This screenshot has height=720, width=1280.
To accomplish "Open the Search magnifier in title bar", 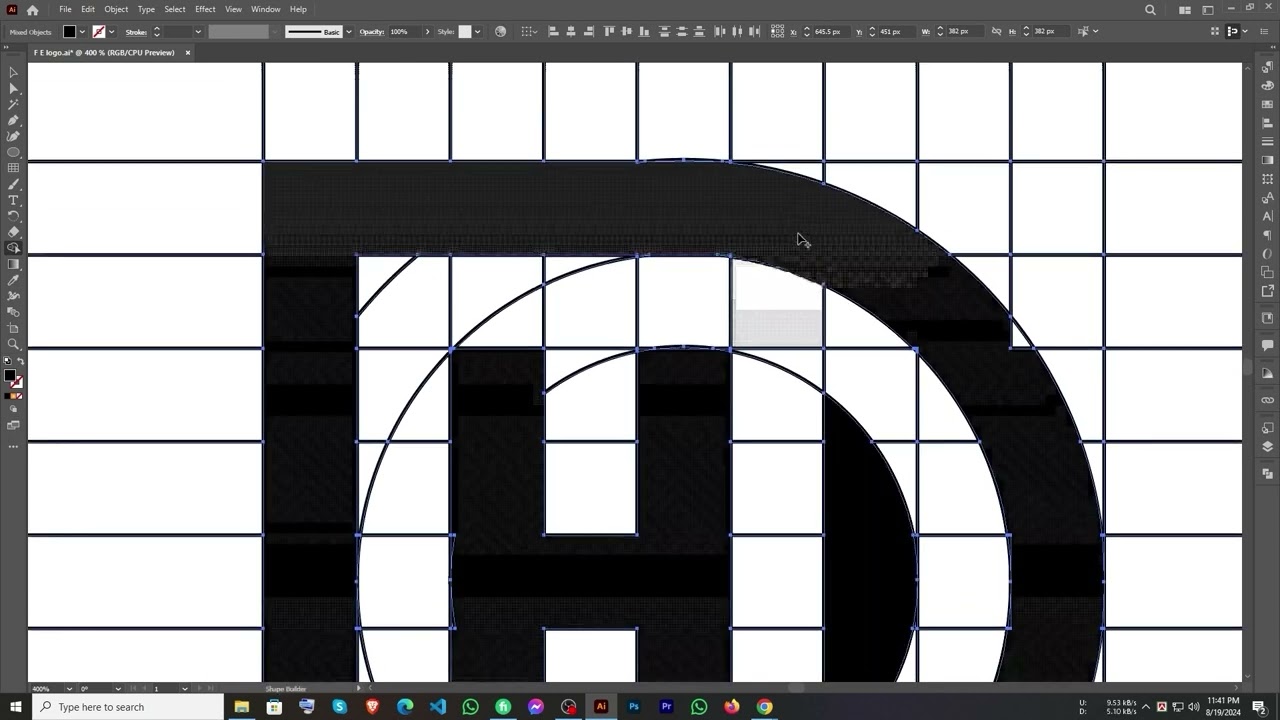I will 1150,10.
